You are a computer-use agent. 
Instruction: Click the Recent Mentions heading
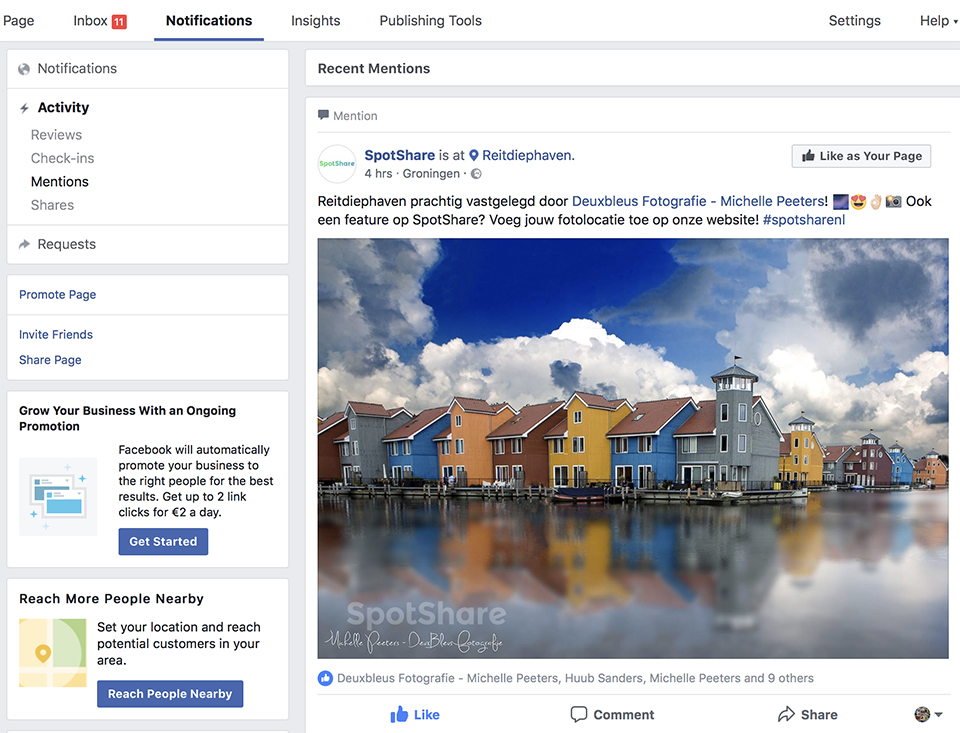[373, 69]
